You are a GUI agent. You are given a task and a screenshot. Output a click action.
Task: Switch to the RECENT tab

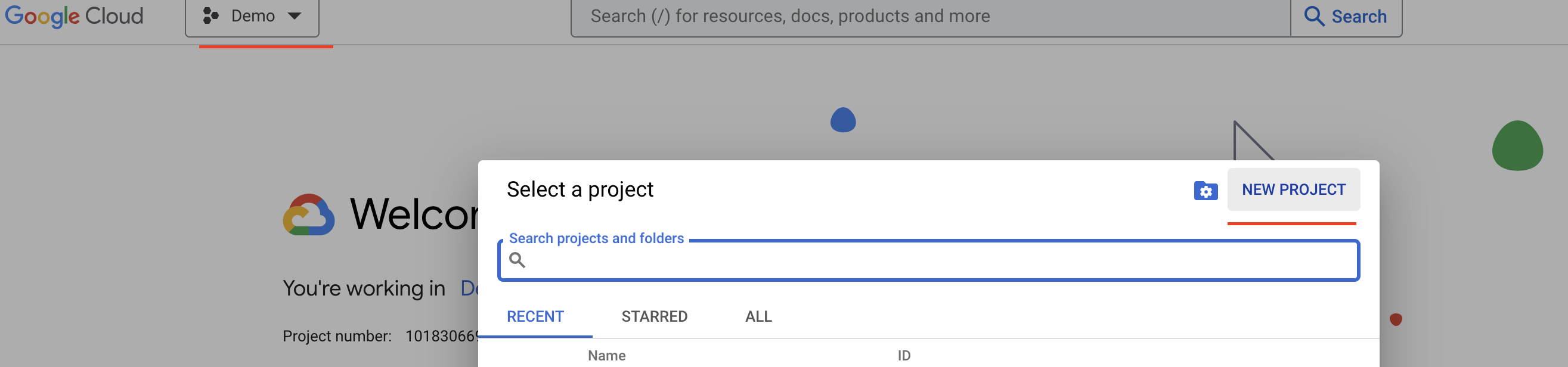[x=535, y=317]
